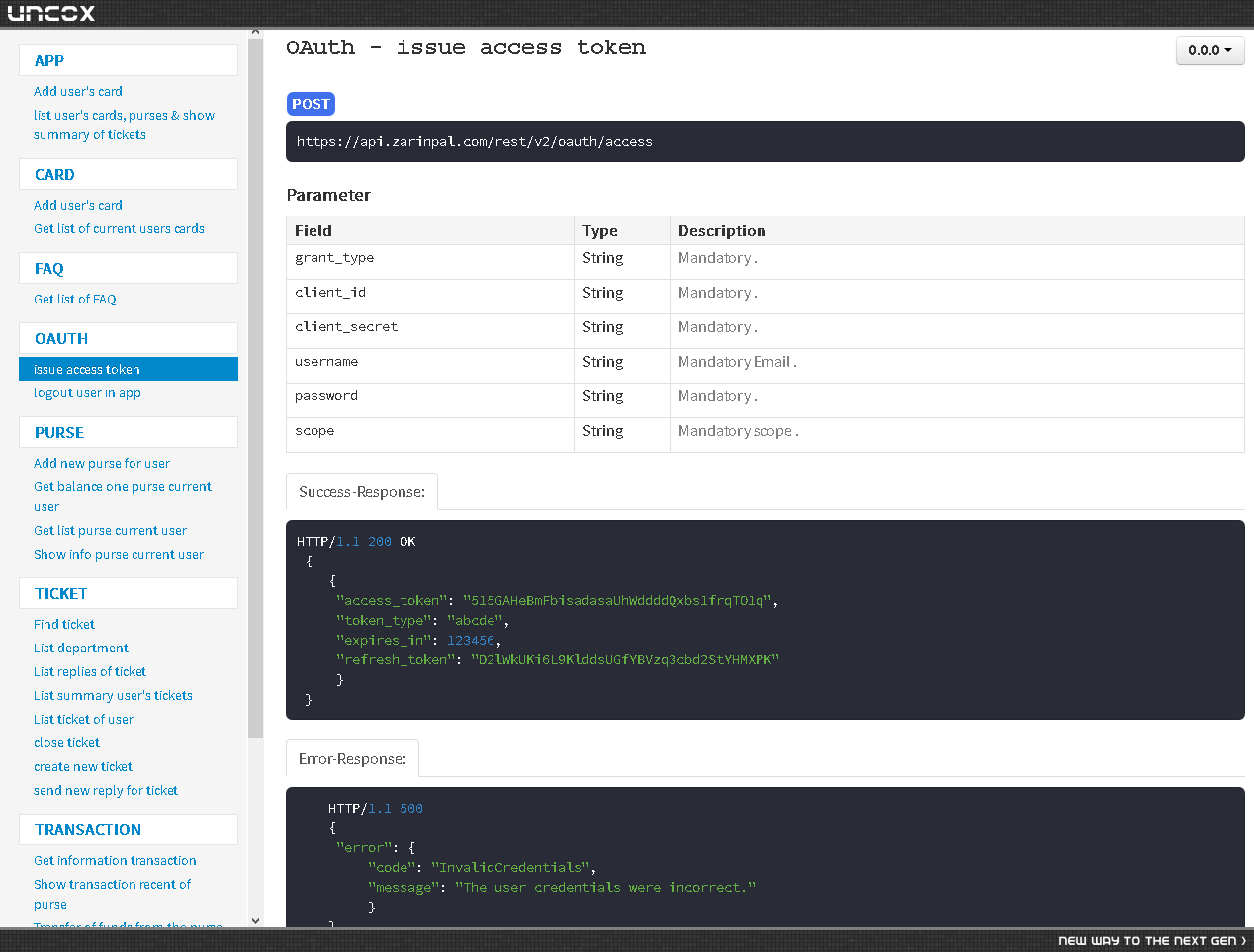Select the FAQ section header

tap(129, 268)
